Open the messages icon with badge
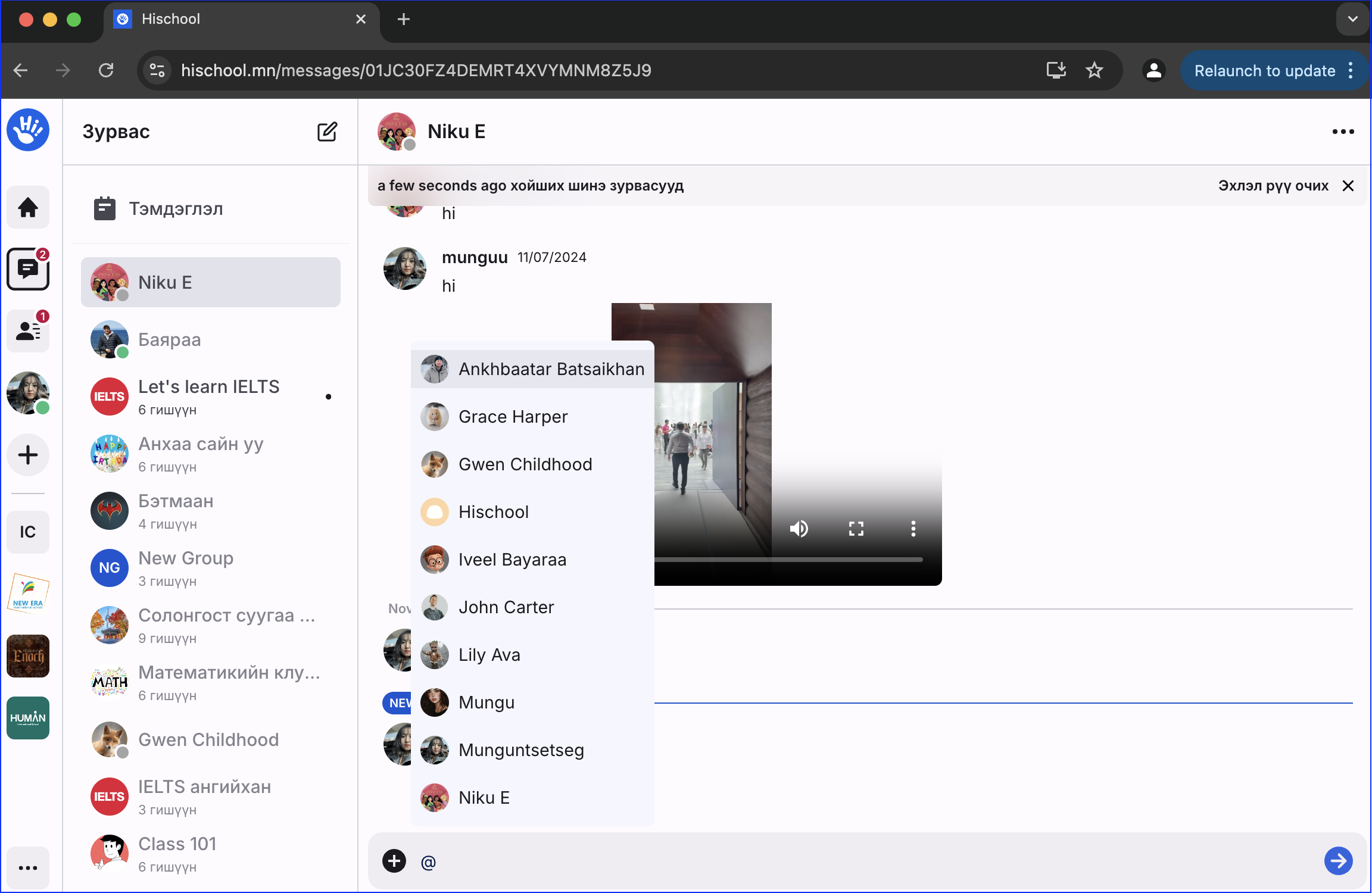 tap(27, 269)
